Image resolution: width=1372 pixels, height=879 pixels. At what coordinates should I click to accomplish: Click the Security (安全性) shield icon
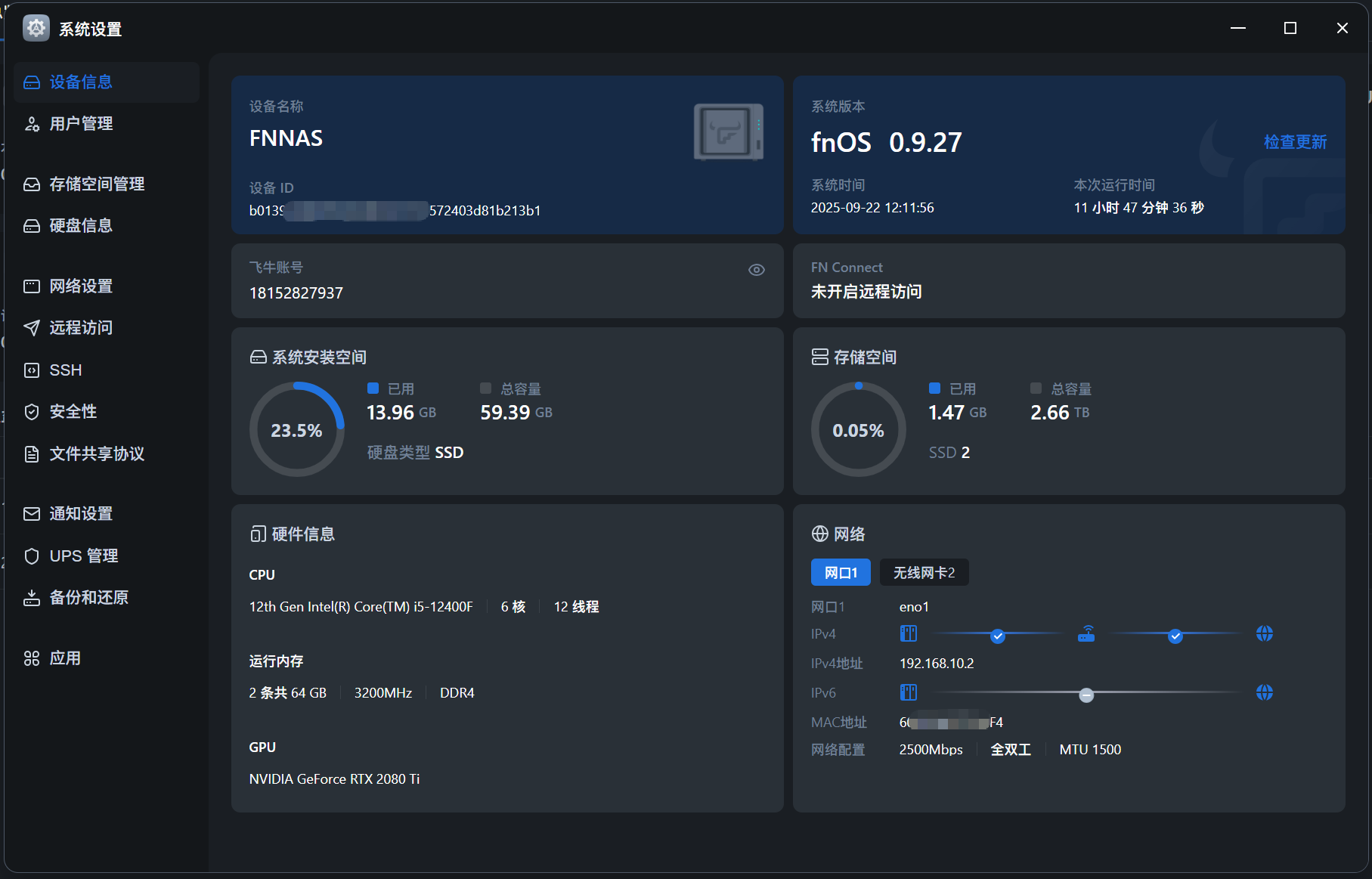32,412
